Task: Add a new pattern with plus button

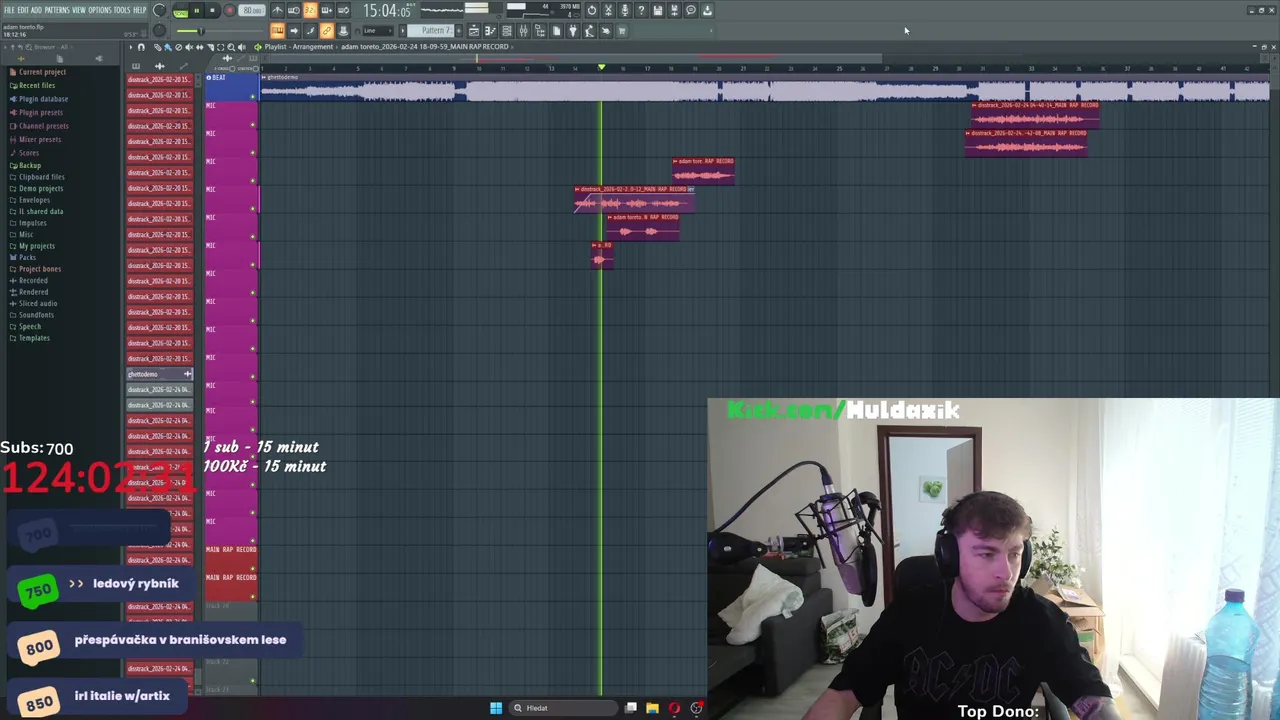Action: 459,31
